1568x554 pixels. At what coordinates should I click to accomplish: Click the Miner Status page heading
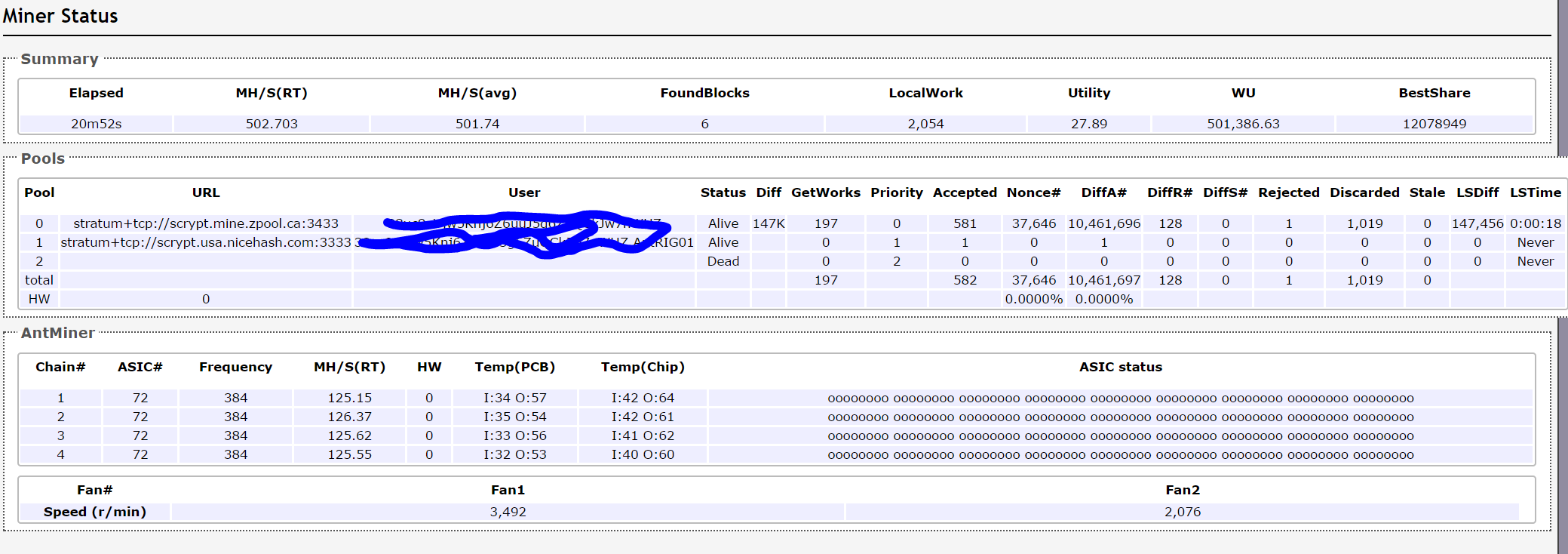pyautogui.click(x=60, y=16)
